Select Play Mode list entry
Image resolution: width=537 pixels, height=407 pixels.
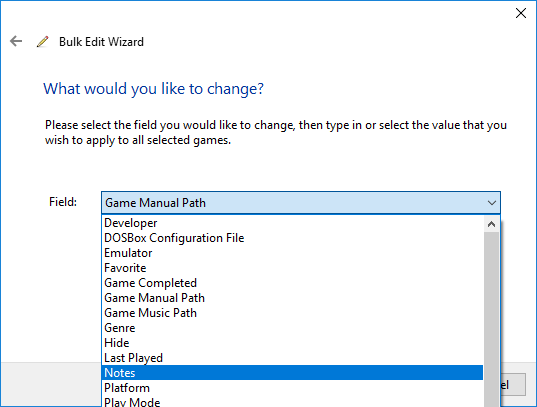pyautogui.click(x=292, y=402)
